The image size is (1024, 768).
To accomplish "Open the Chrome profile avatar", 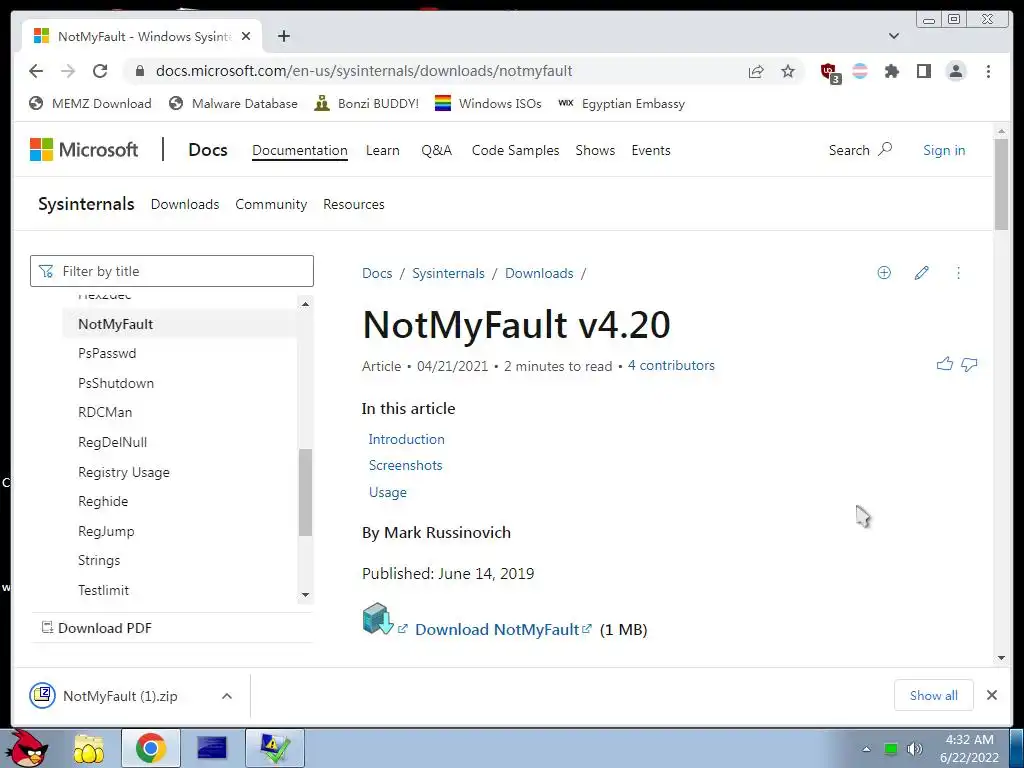I will coord(955,71).
